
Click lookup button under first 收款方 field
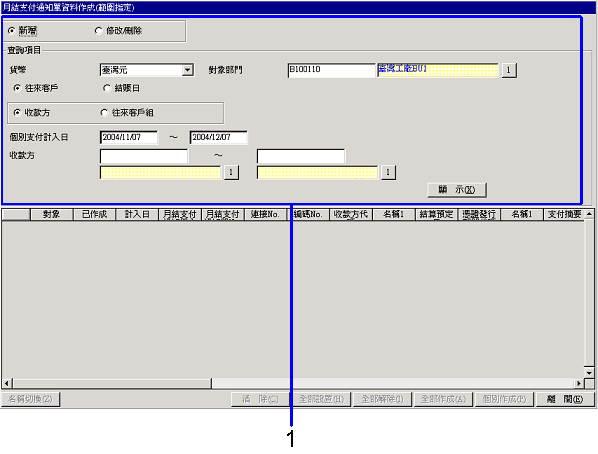pyautogui.click(x=231, y=172)
